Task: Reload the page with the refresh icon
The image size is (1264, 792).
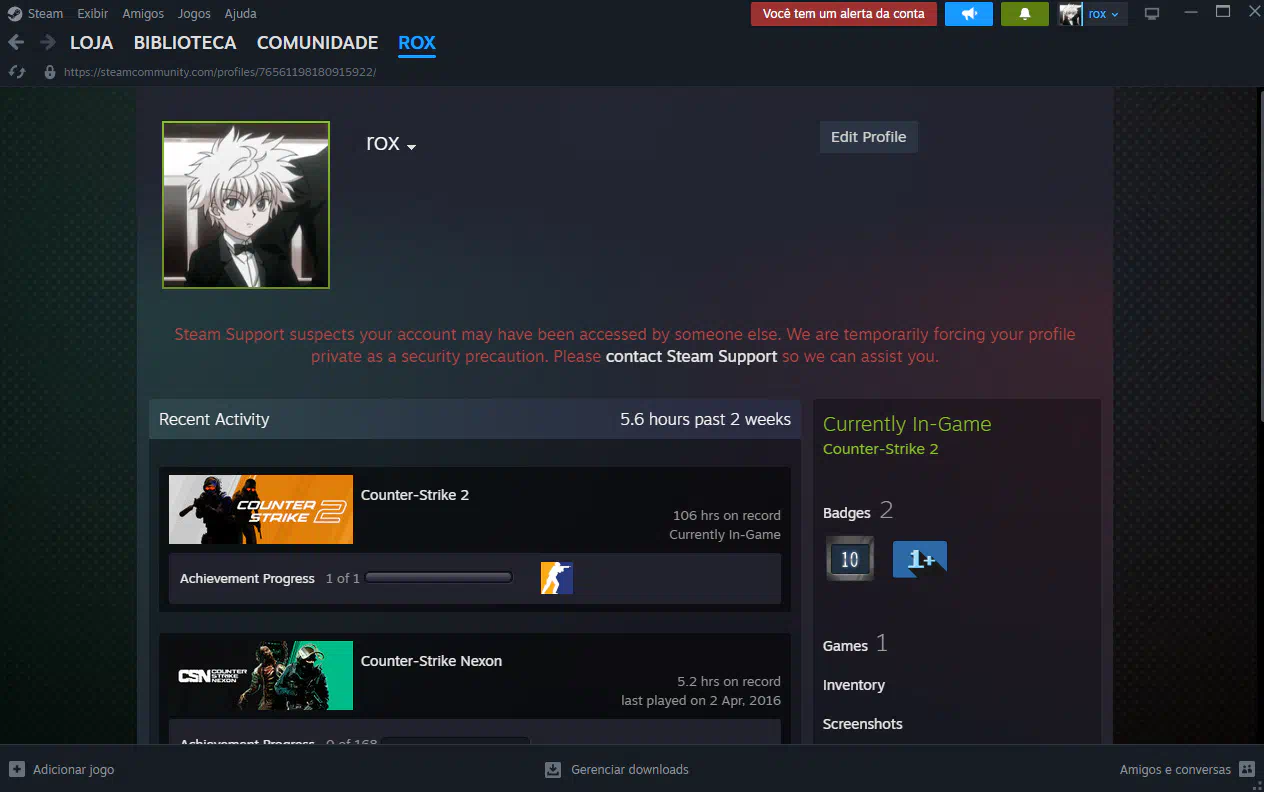Action: [17, 72]
